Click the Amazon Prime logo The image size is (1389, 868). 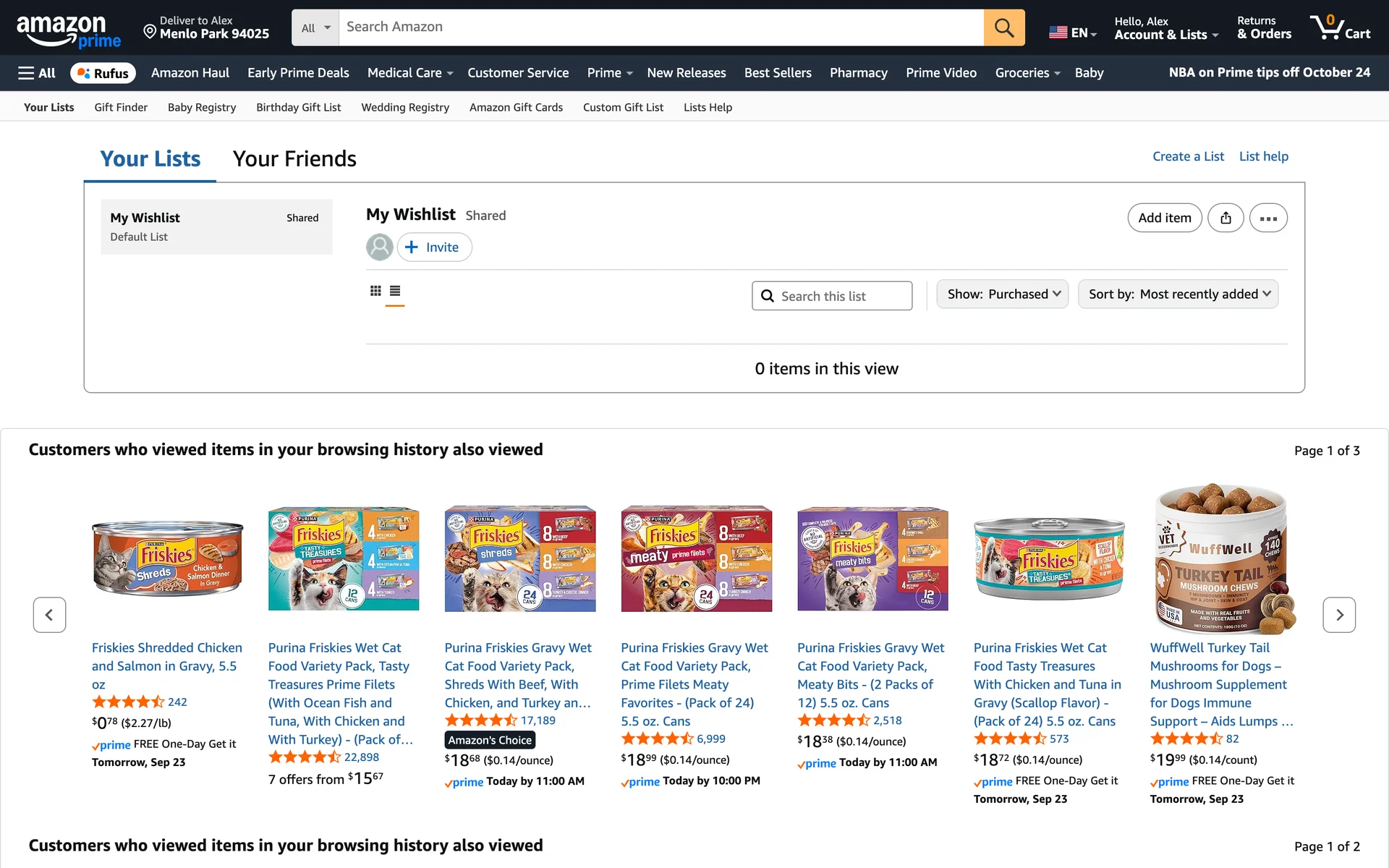pos(68,31)
